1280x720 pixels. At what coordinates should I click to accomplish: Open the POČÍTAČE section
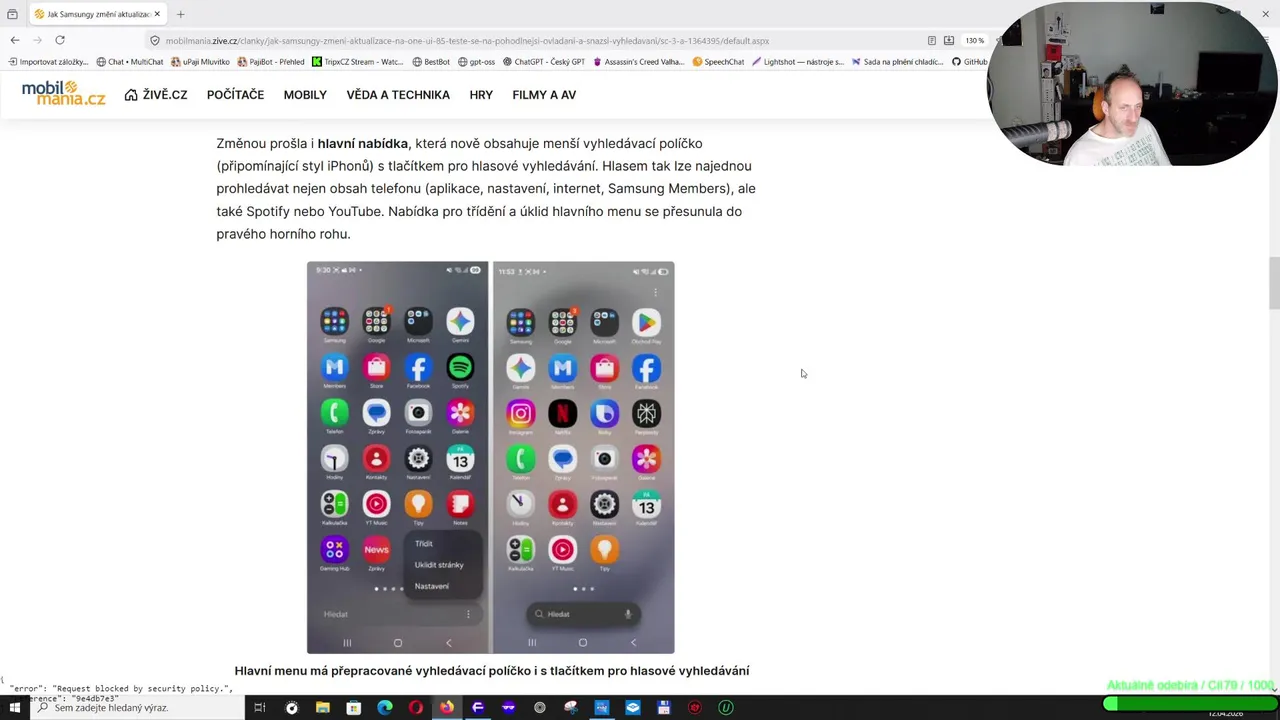pyautogui.click(x=235, y=95)
